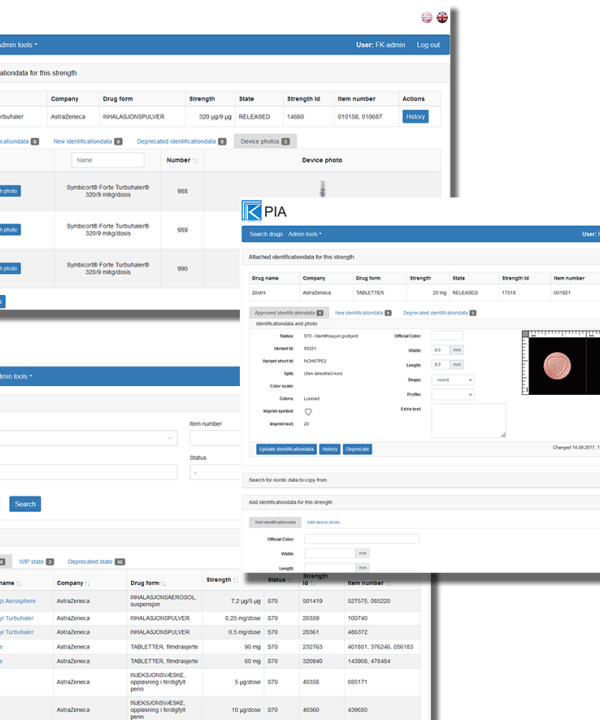Open Admin tools menu in PIA window
The width and height of the screenshot is (600, 720).
305,234
